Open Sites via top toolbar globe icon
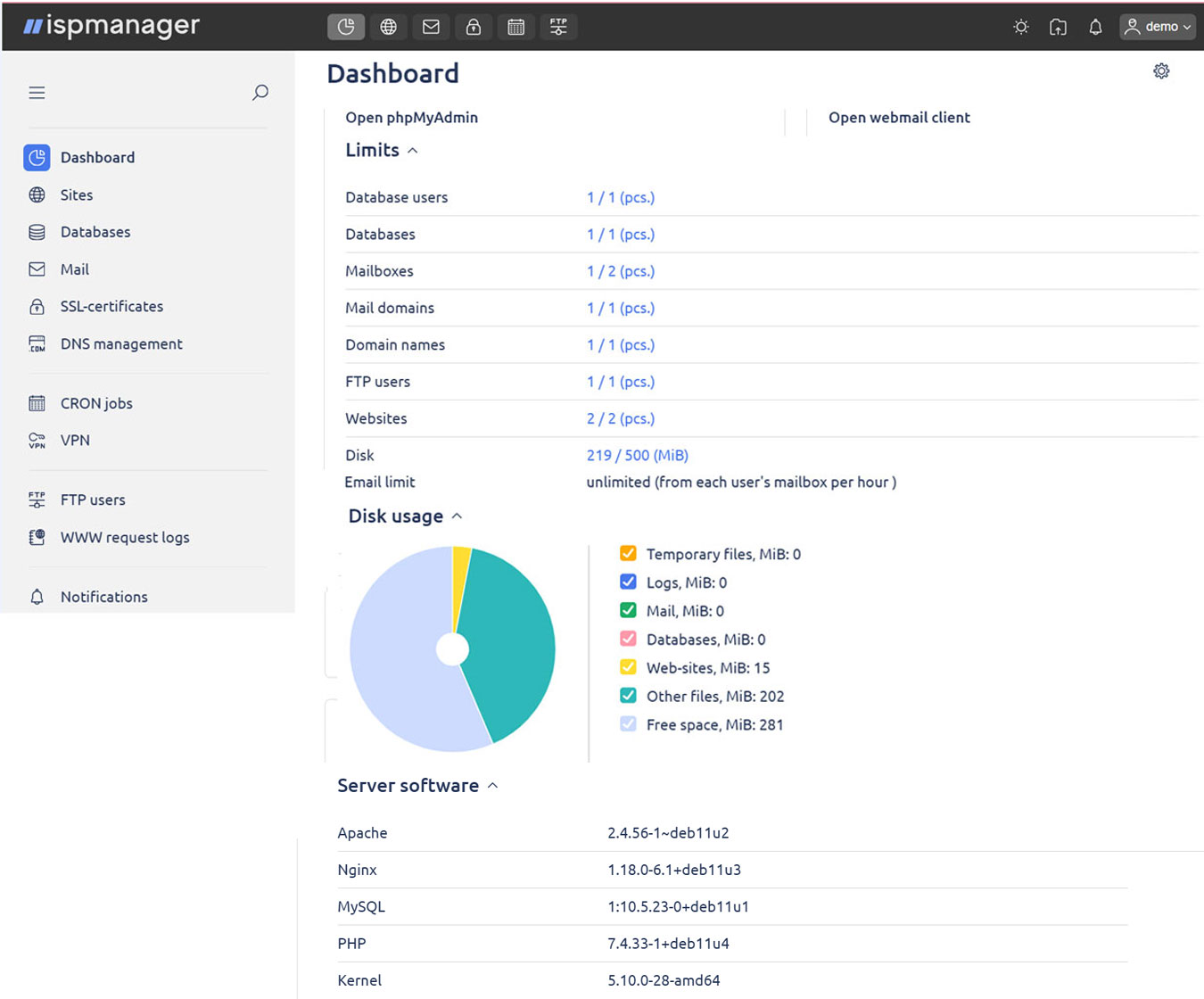The height and width of the screenshot is (999, 1204). point(389,27)
